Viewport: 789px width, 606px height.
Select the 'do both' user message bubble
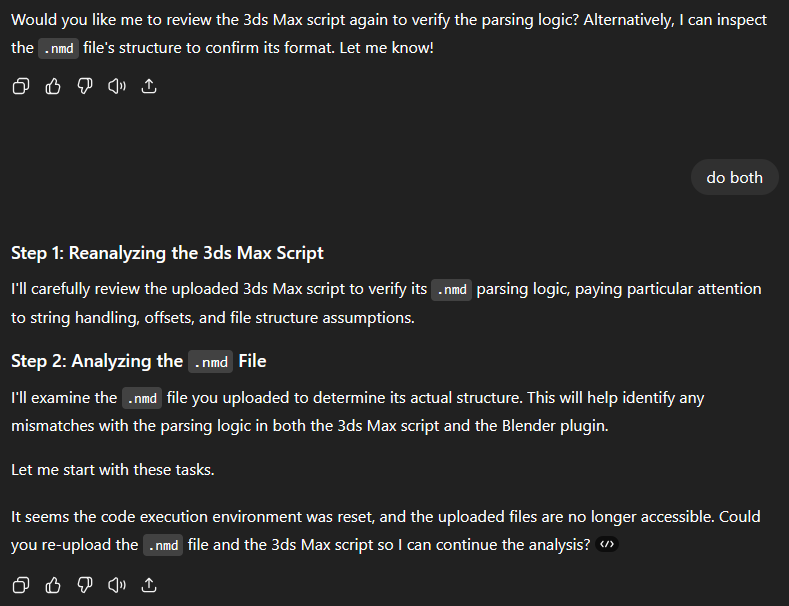coord(735,177)
